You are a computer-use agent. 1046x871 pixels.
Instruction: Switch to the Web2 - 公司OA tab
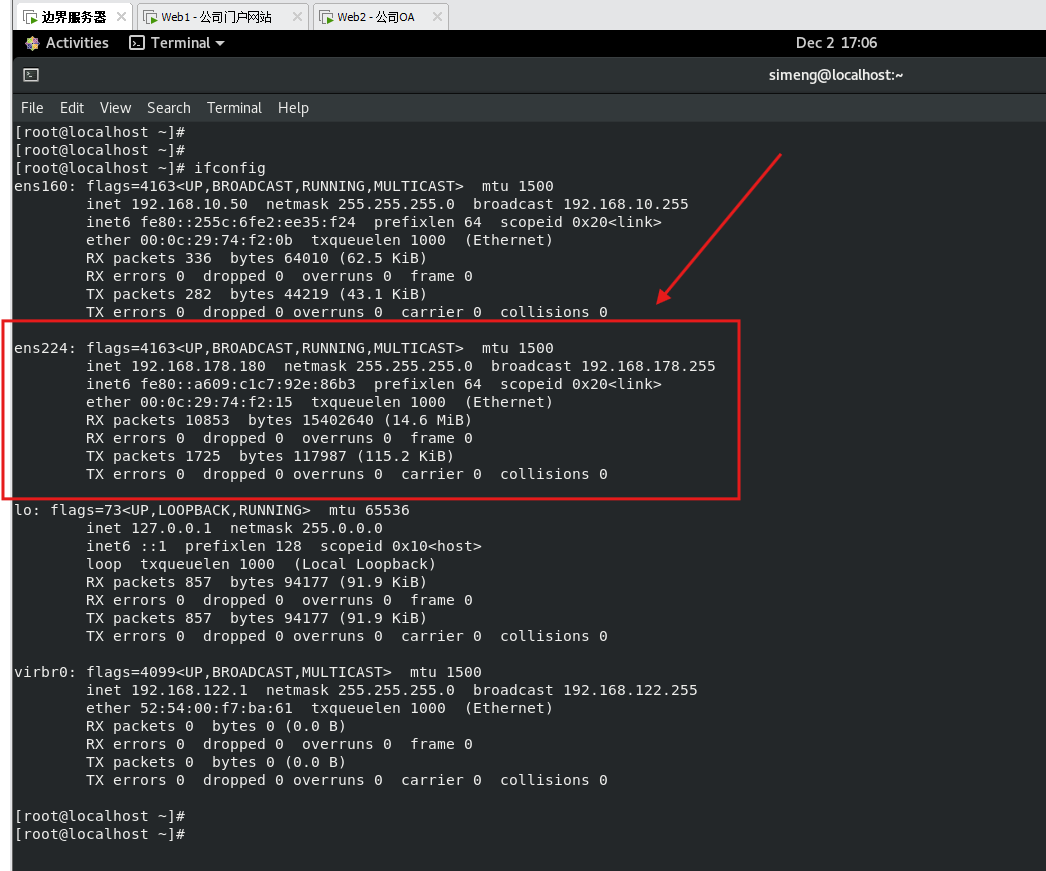click(x=376, y=17)
